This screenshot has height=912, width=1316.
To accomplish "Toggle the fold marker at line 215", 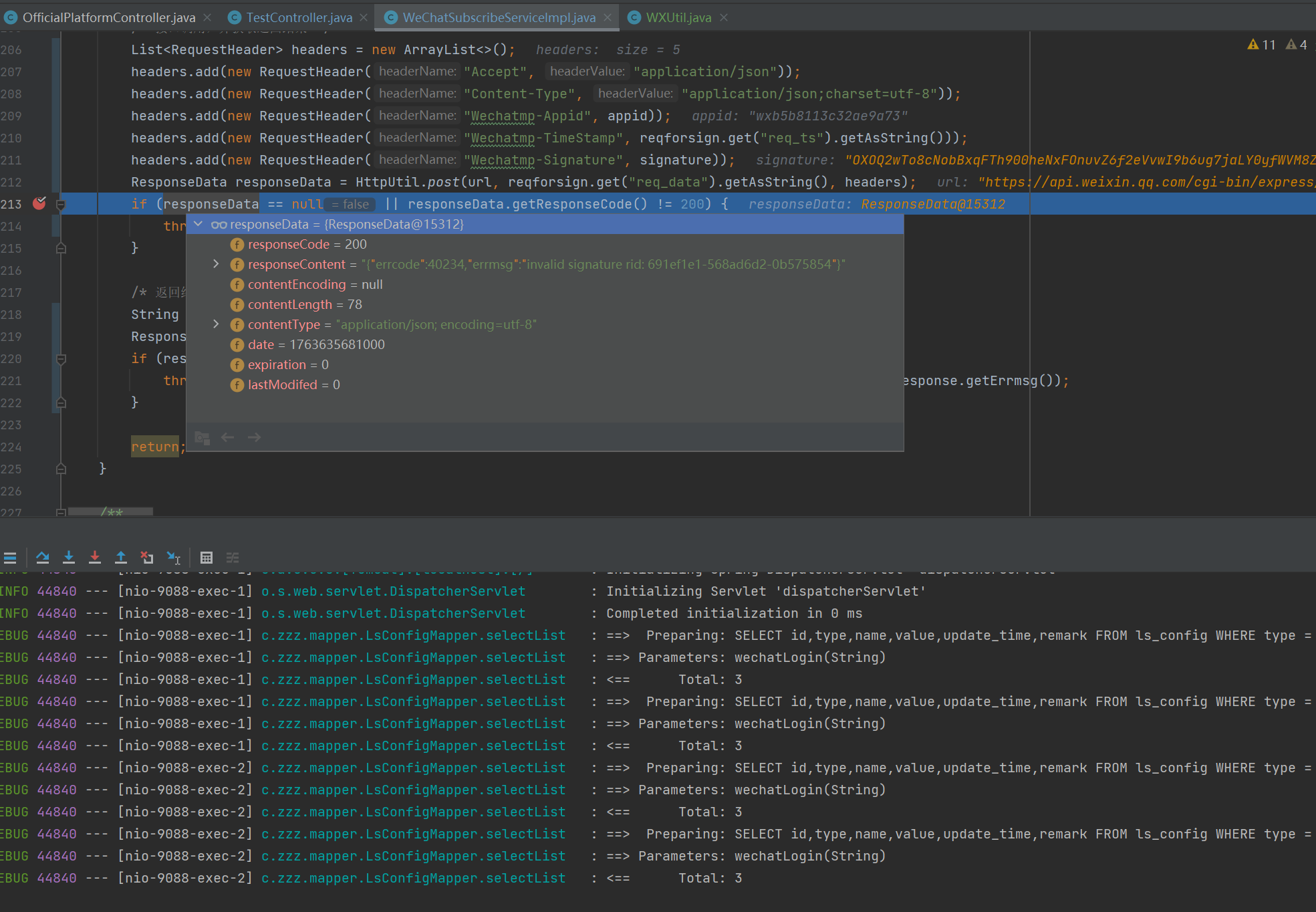I will pyautogui.click(x=61, y=248).
